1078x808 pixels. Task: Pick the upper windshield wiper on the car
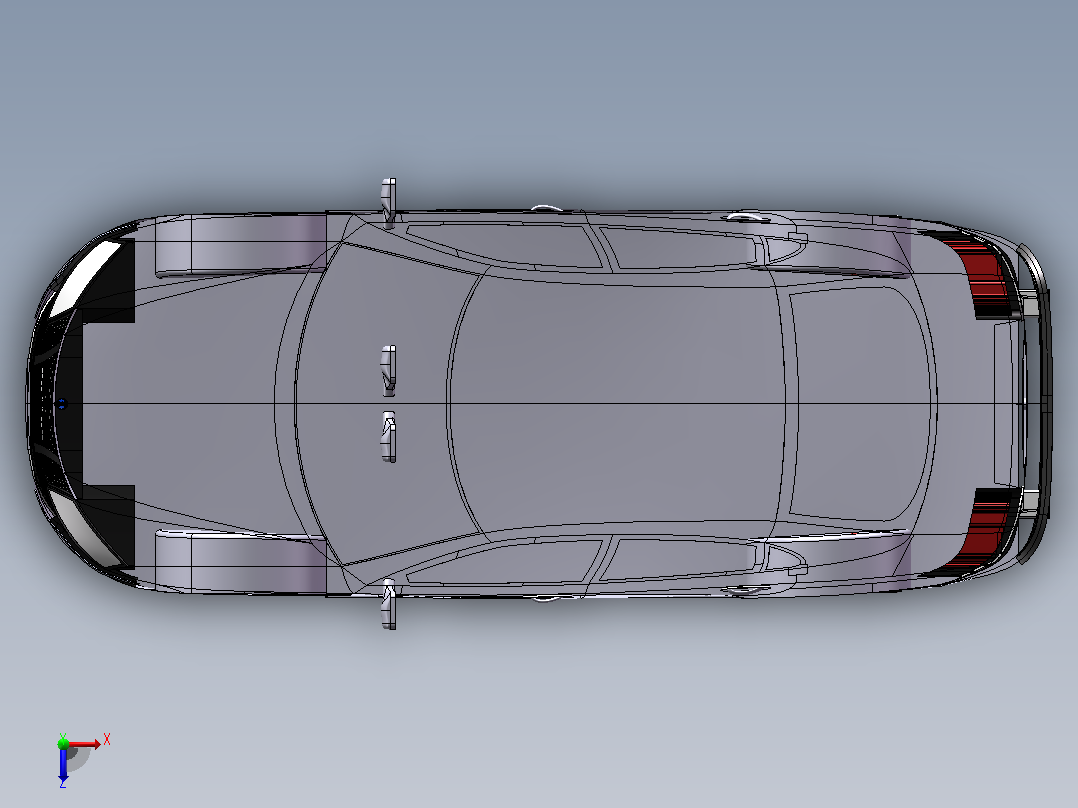388,371
